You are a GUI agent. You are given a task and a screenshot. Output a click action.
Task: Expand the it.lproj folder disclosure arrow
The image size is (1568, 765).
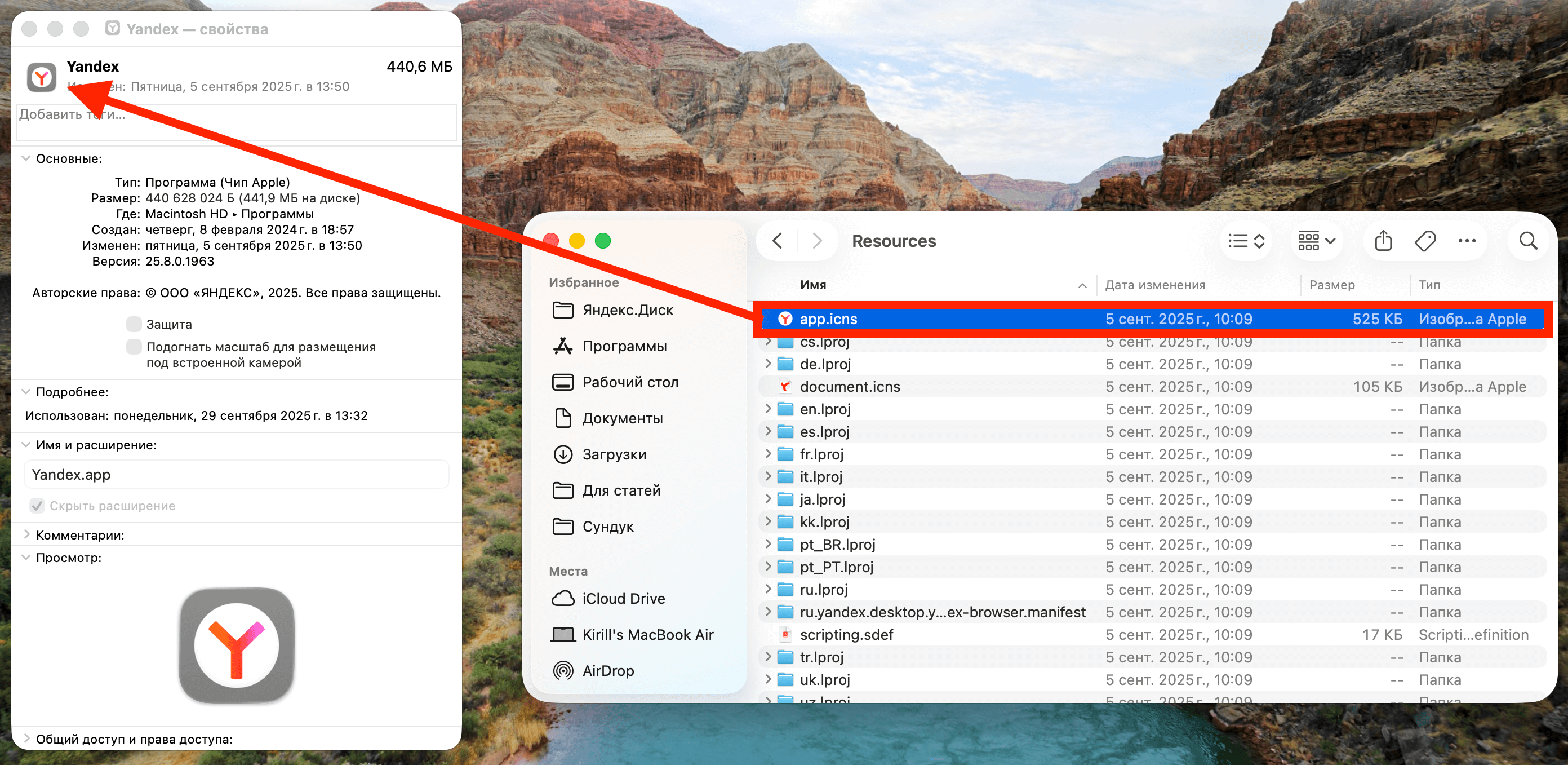pos(768,476)
